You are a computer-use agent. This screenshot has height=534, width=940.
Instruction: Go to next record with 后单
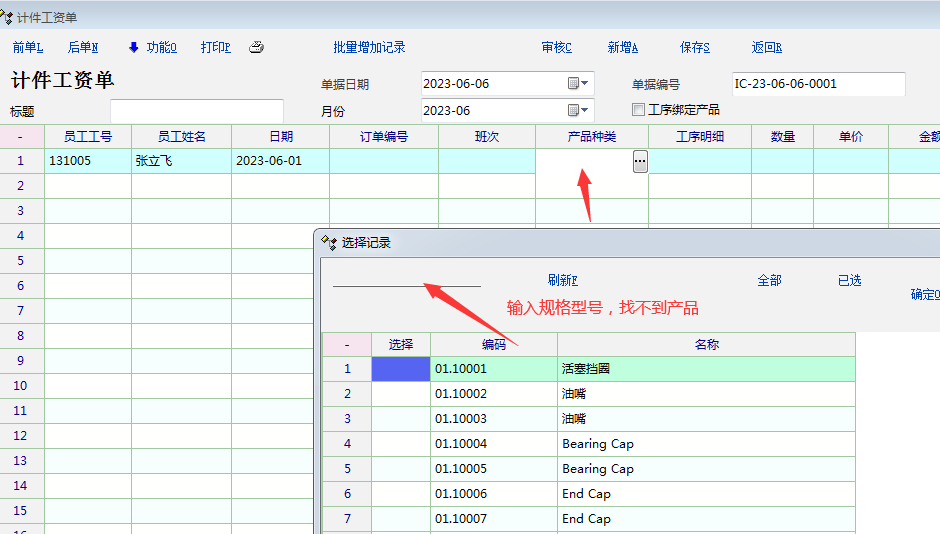coord(83,47)
